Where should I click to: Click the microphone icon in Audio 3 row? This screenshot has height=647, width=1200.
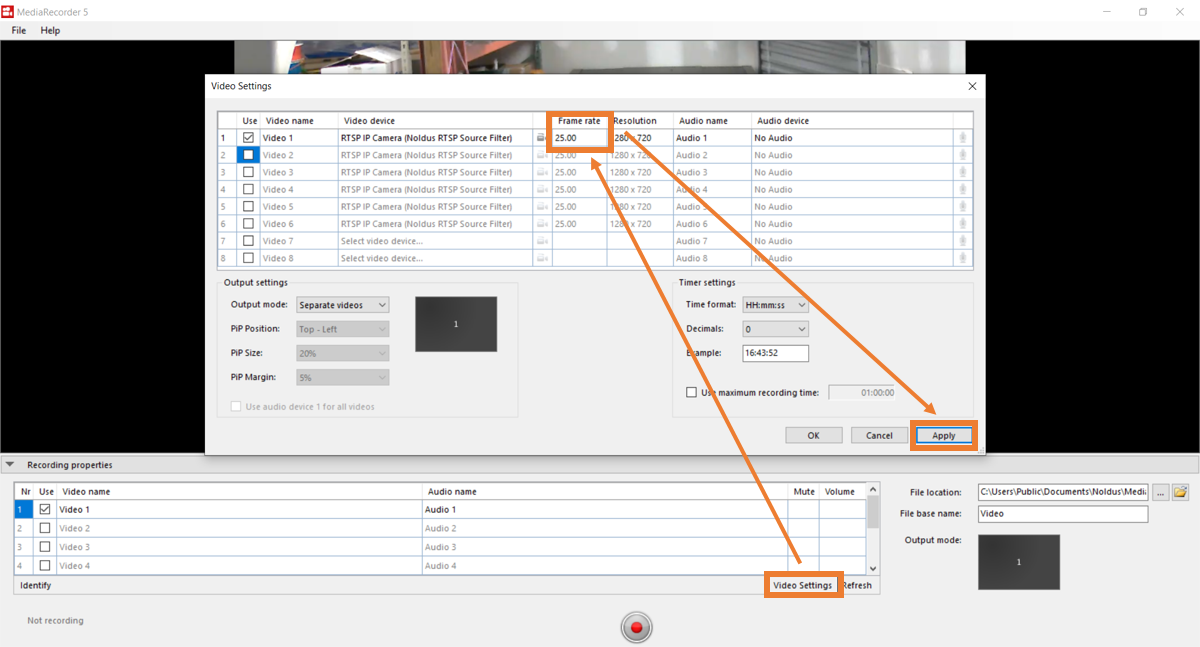click(x=963, y=172)
